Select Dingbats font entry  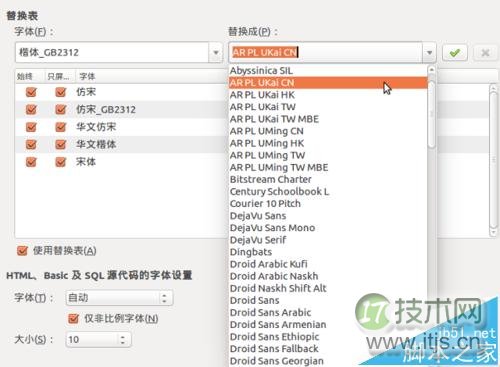coord(328,252)
